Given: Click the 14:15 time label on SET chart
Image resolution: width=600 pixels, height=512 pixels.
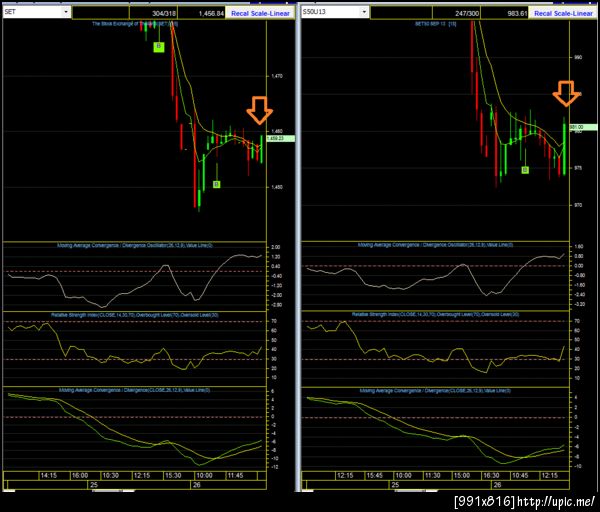Looking at the screenshot, I should click(x=49, y=476).
